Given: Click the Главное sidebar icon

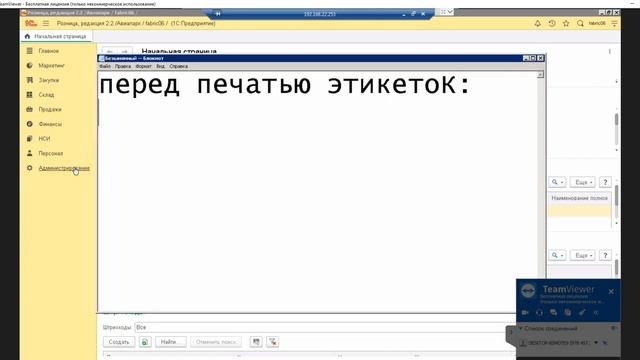Looking at the screenshot, I should pos(29,51).
